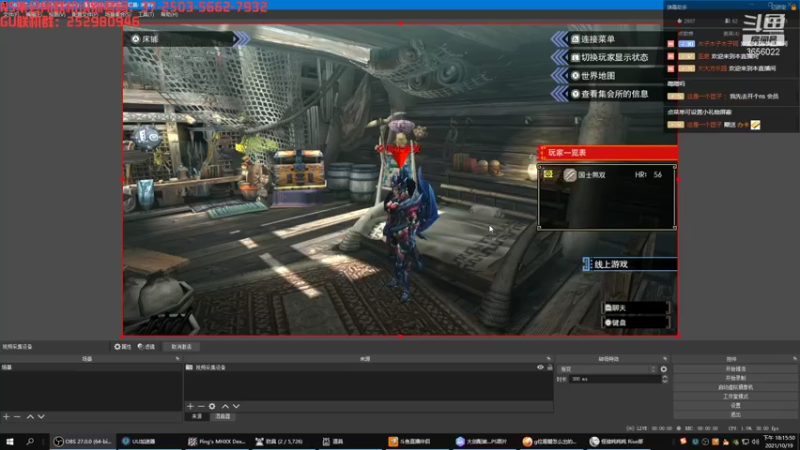Image resolution: width=800 pixels, height=450 pixels.
Task: Open transition properties gear icon
Action: (x=663, y=369)
